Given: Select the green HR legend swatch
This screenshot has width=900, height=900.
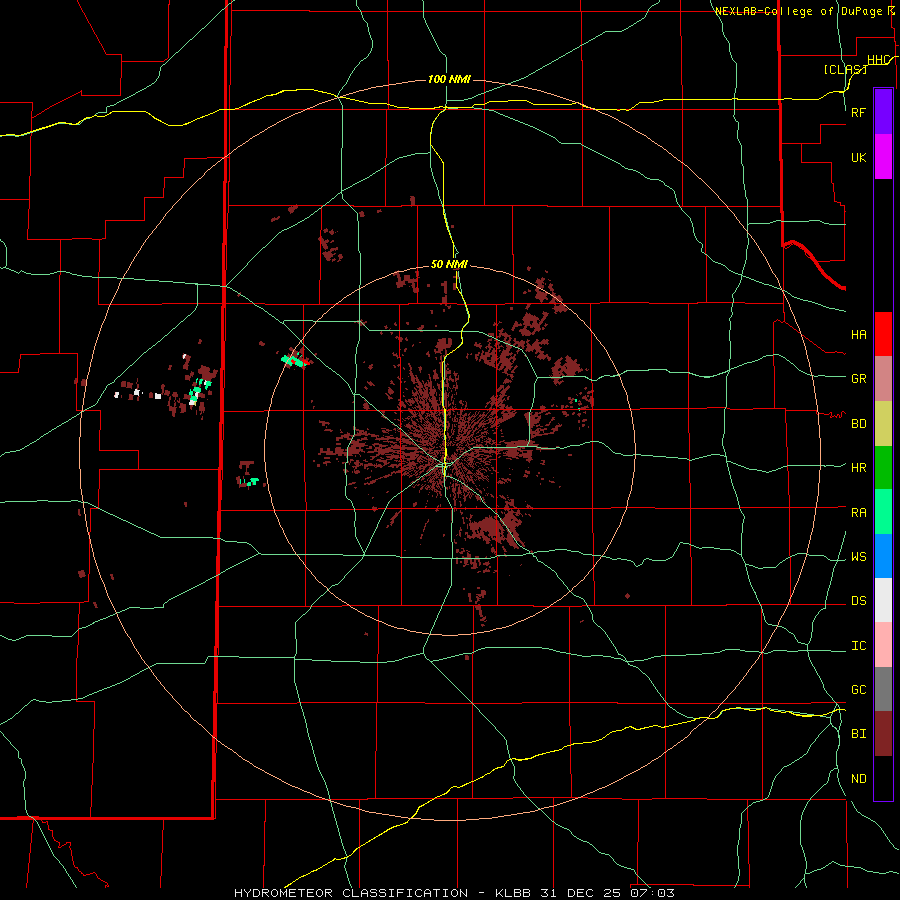Looking at the screenshot, I should click(x=883, y=468).
